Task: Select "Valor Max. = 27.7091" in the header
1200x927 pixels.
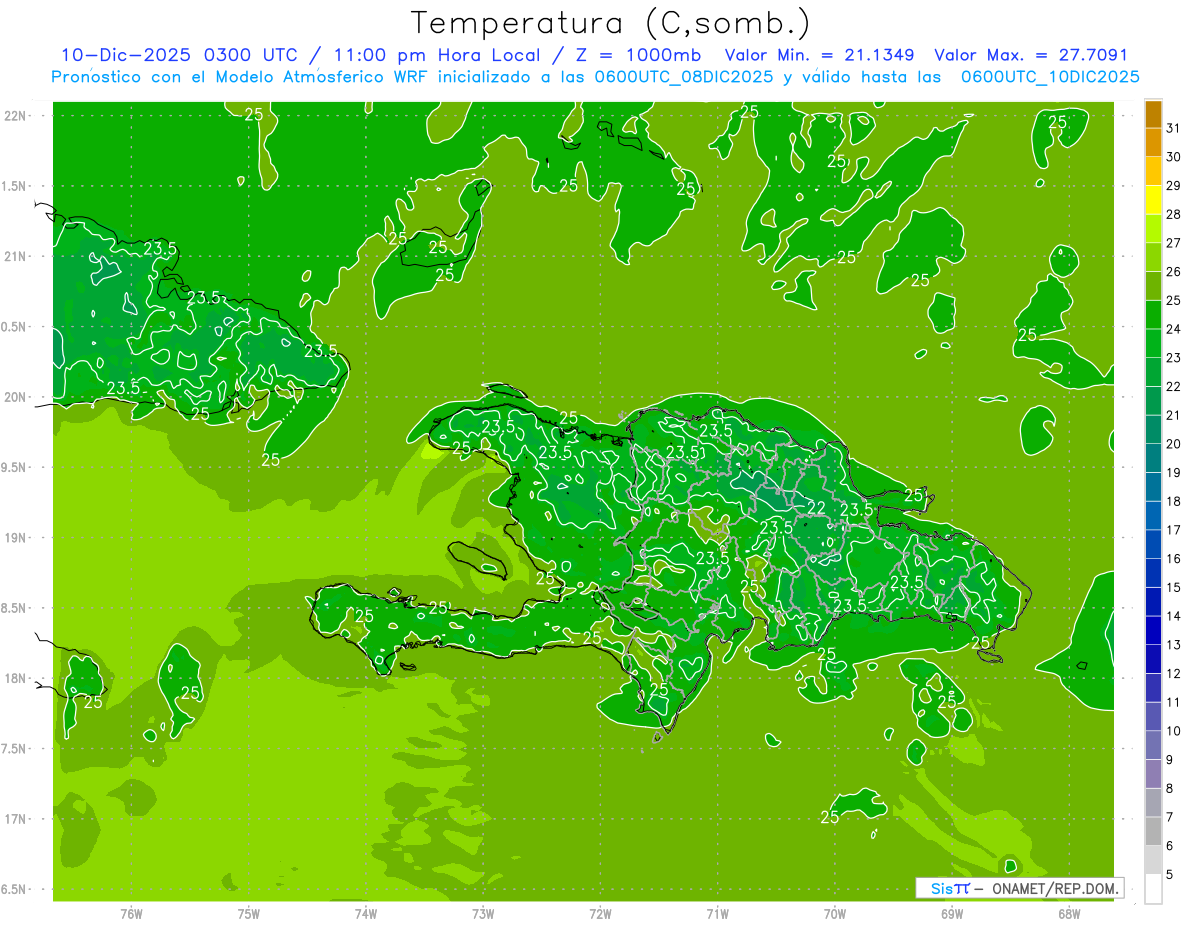Action: click(1030, 55)
